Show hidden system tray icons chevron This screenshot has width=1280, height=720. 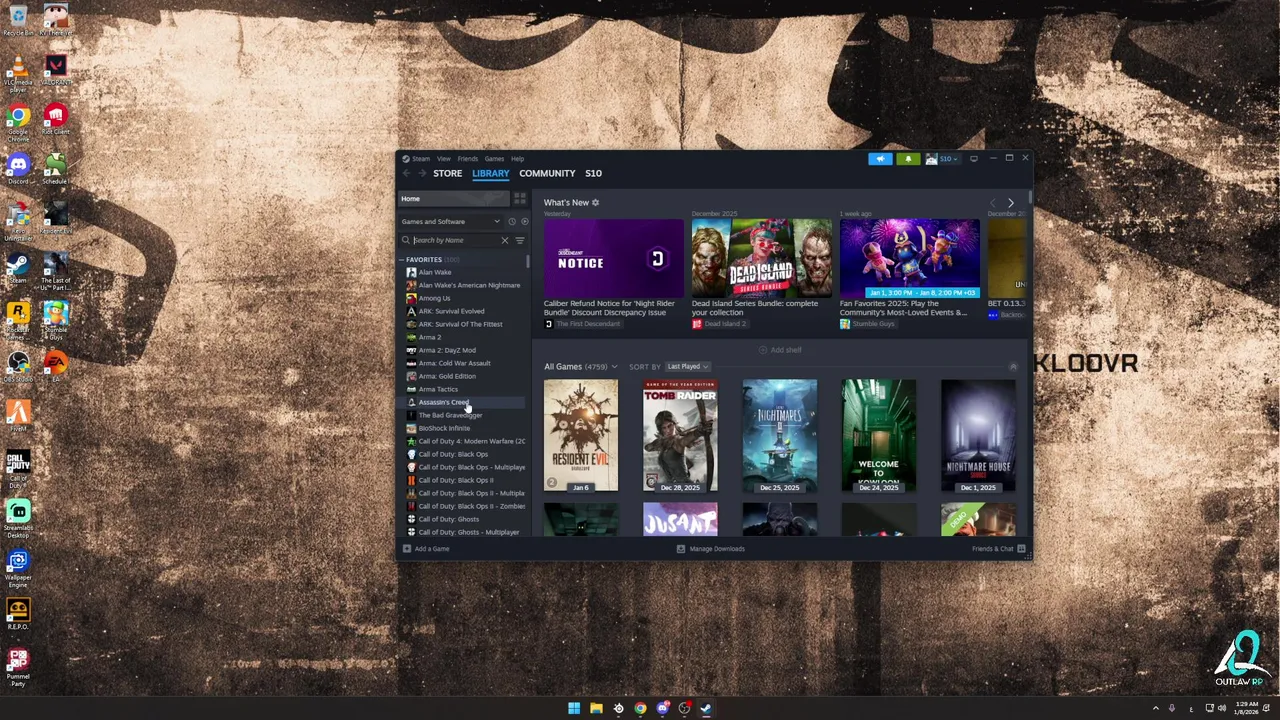[1156, 708]
